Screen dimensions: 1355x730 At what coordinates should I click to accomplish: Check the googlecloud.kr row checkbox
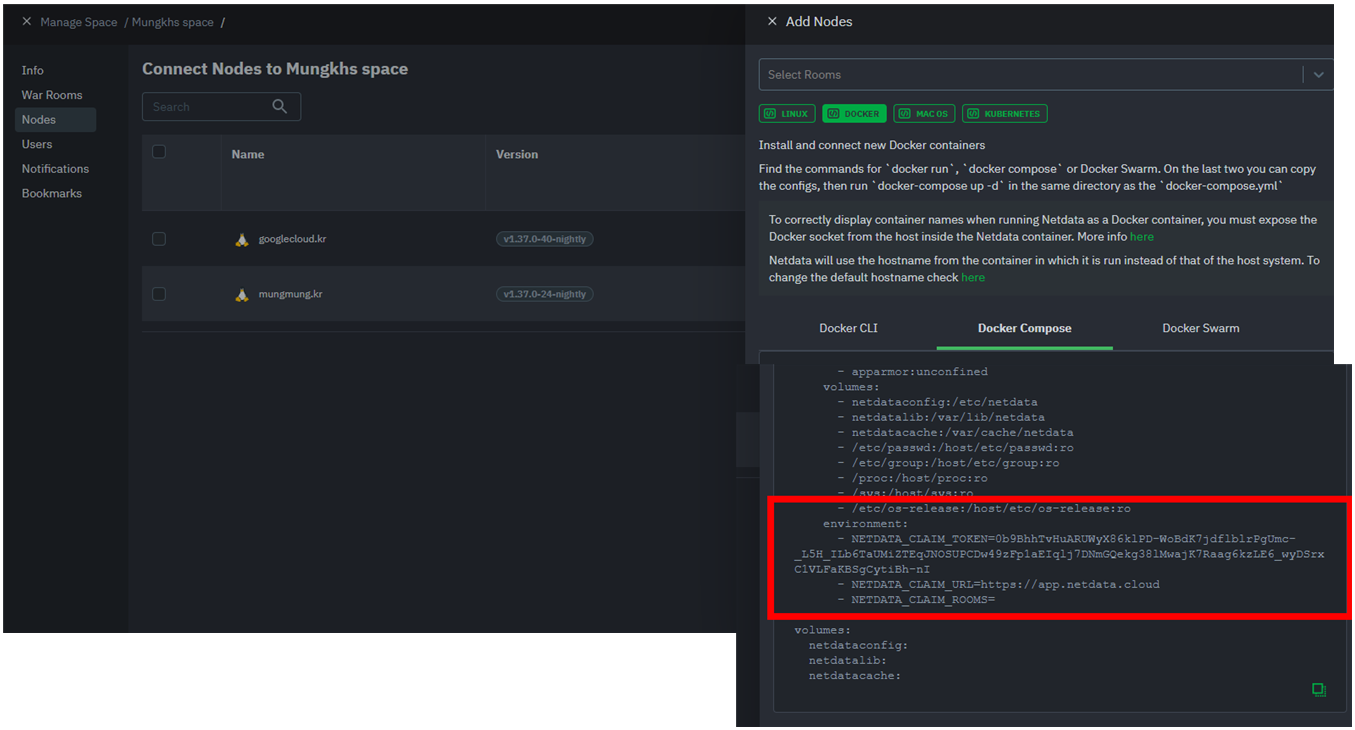tap(159, 239)
